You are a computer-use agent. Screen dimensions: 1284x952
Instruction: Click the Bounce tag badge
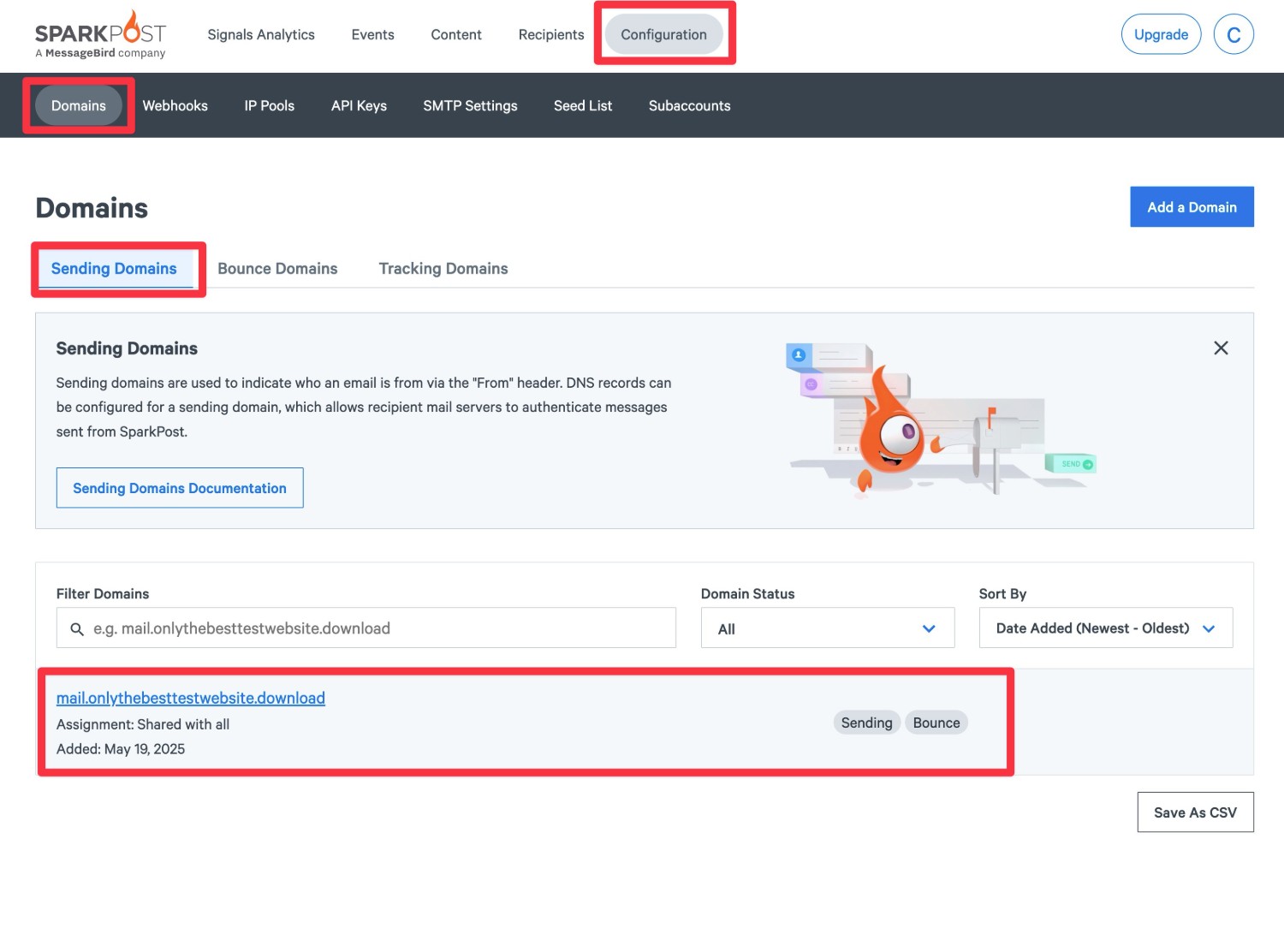coord(936,723)
